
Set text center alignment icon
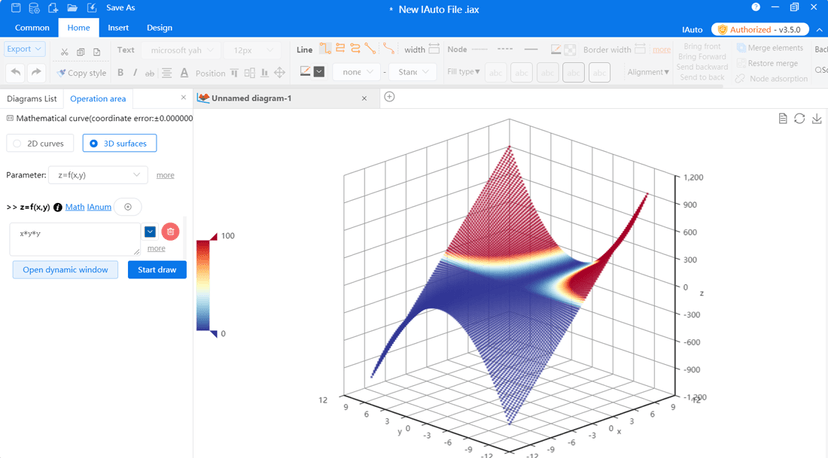coord(167,73)
